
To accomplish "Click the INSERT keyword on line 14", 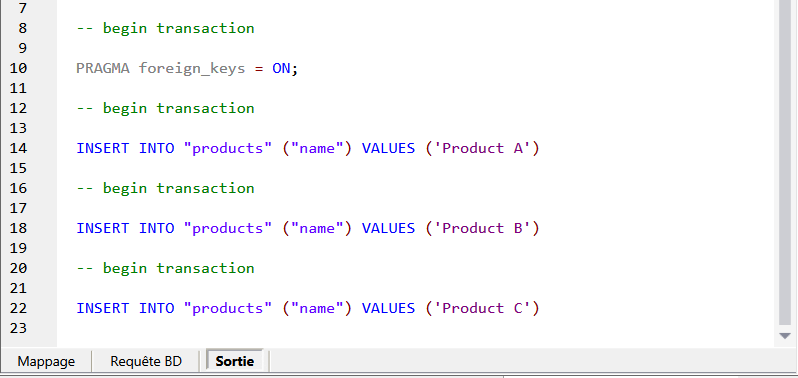I will pos(103,148).
